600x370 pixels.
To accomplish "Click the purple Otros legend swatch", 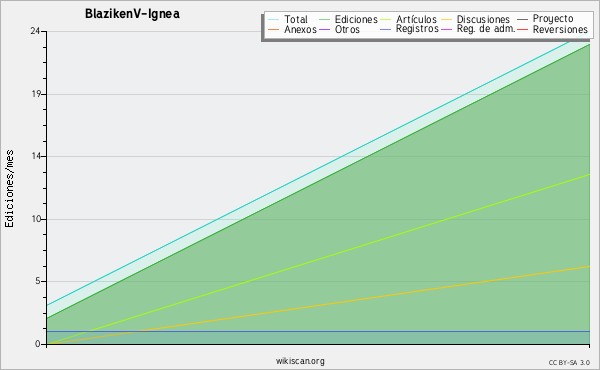I will (x=324, y=29).
